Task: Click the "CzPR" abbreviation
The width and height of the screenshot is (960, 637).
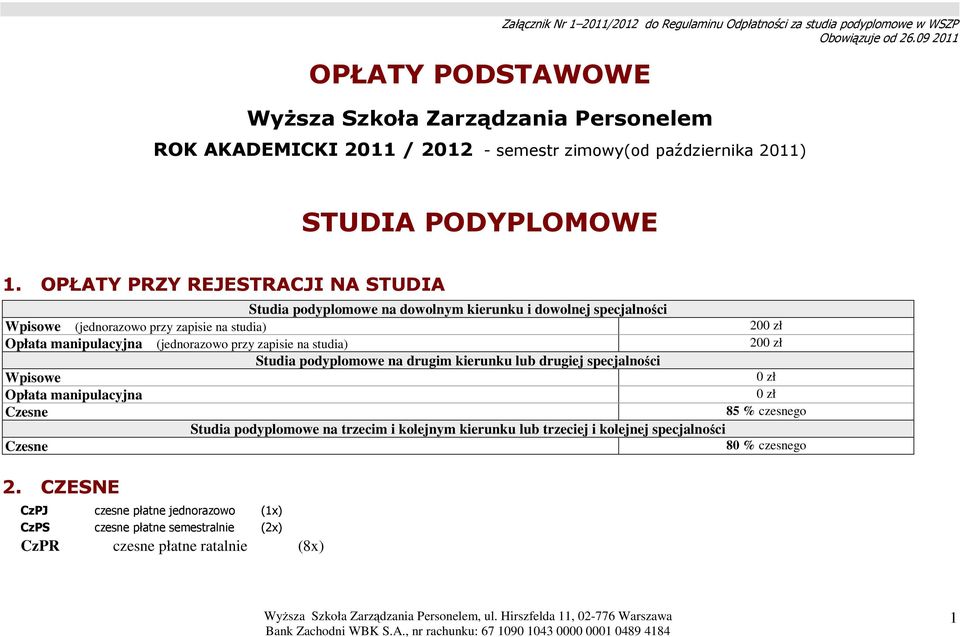Action: pyautogui.click(x=40, y=546)
